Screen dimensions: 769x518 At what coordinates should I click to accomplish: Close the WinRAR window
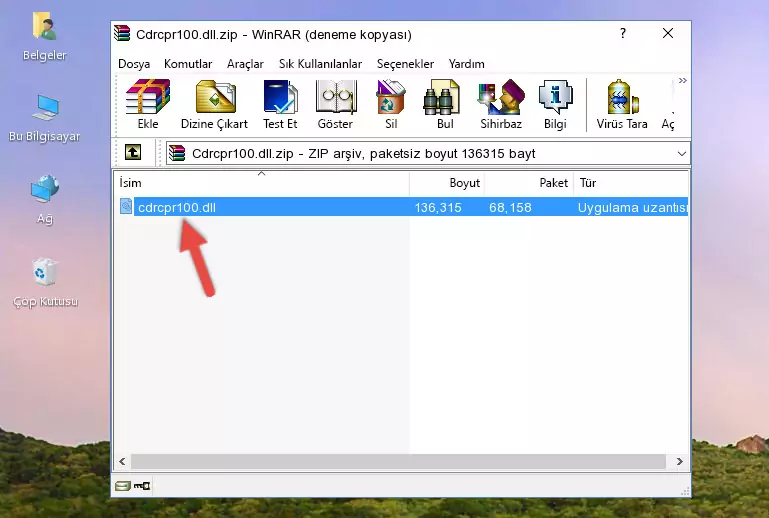coord(667,33)
